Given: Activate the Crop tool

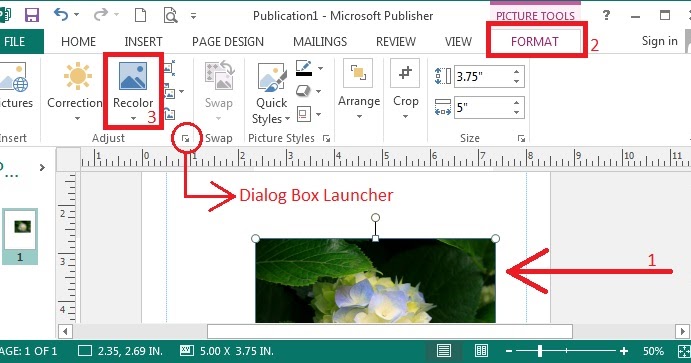Looking at the screenshot, I should tap(405, 90).
